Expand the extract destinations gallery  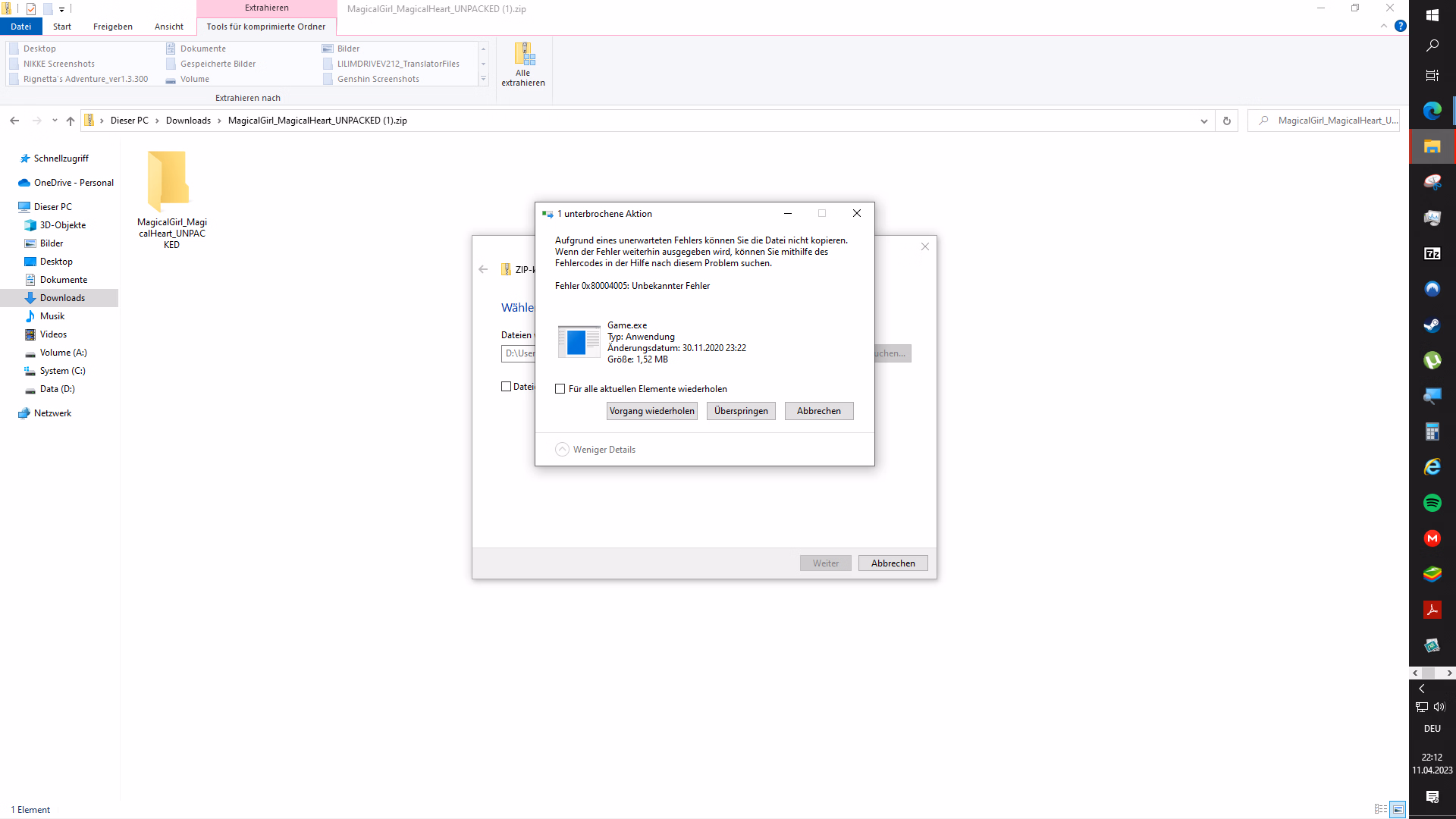483,79
